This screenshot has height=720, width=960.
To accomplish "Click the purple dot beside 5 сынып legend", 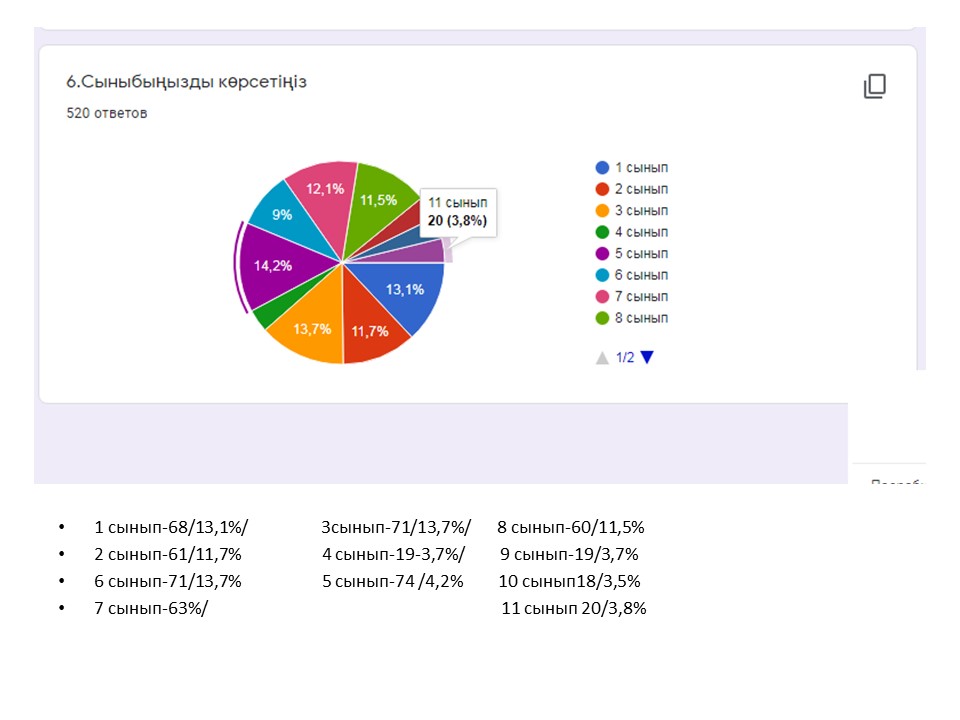I will click(x=602, y=254).
